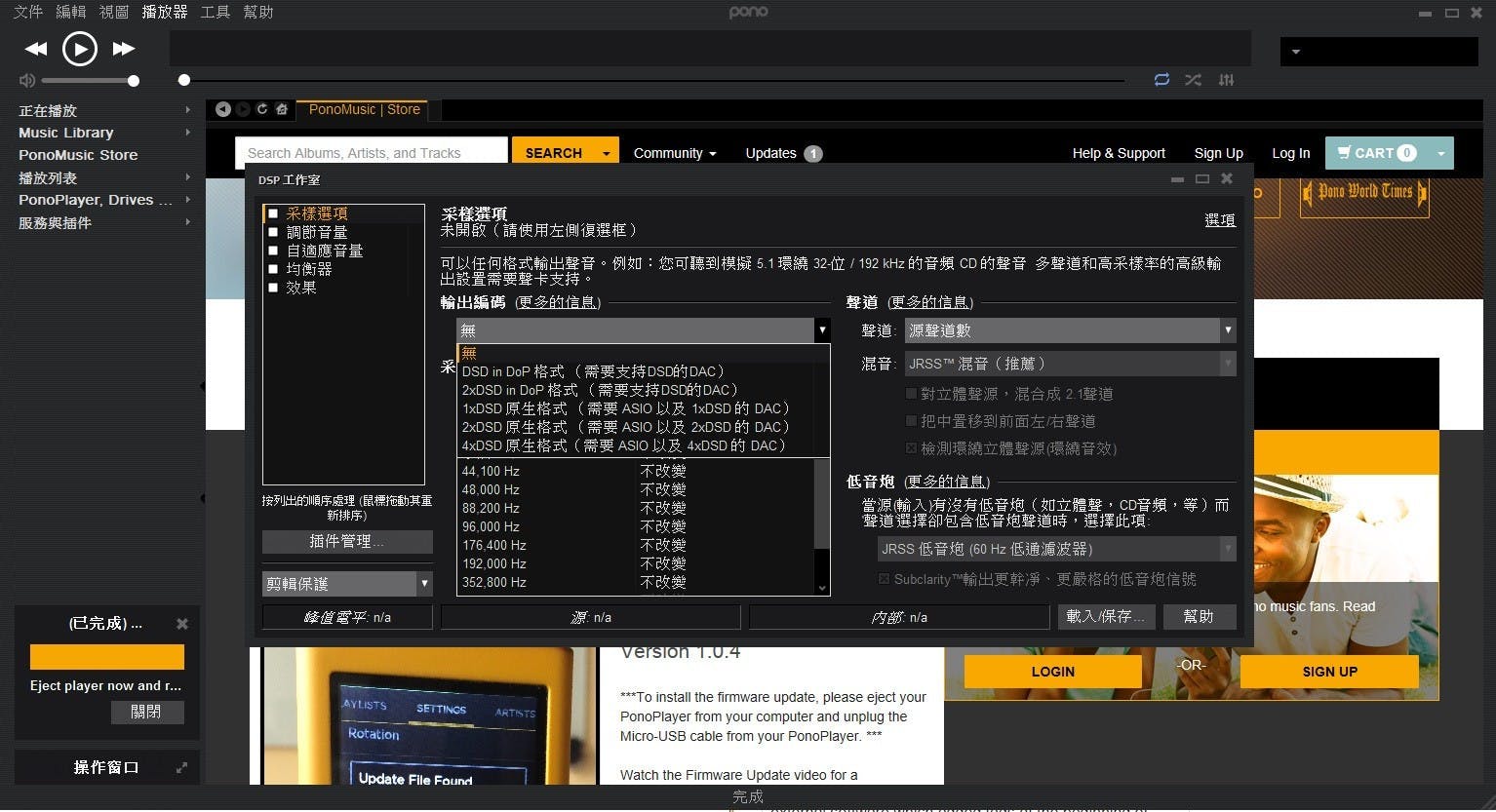Click the play button
Image resolution: width=1496 pixels, height=812 pixels.
coord(80,48)
